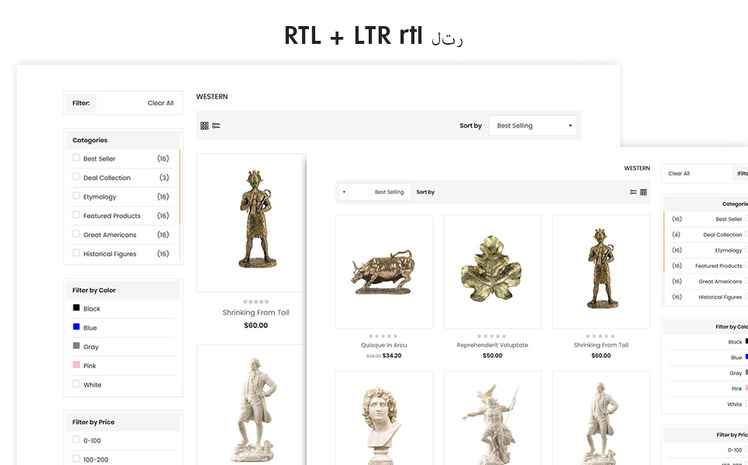Open Best Selling sort dropdown in RTL window

374,192
